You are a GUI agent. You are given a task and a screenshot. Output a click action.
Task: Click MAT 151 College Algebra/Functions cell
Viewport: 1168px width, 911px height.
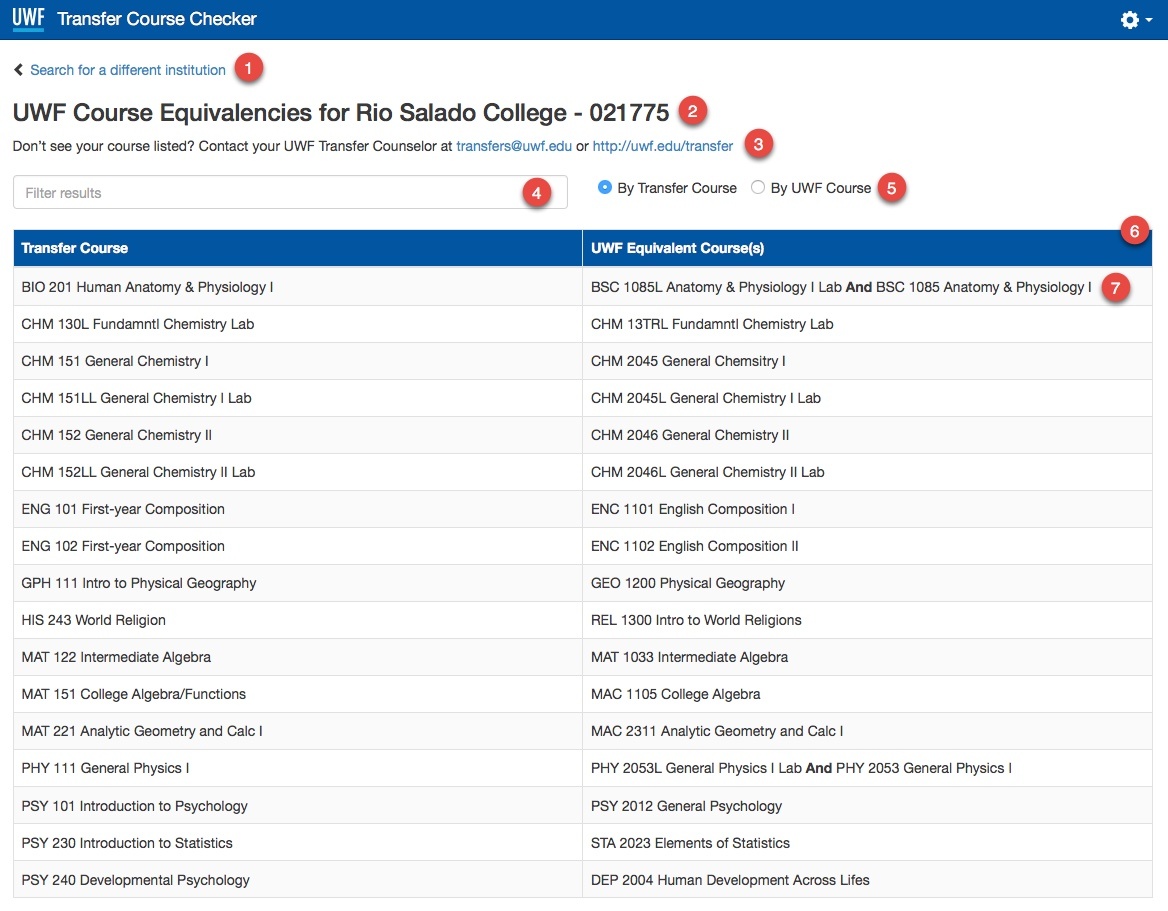298,694
